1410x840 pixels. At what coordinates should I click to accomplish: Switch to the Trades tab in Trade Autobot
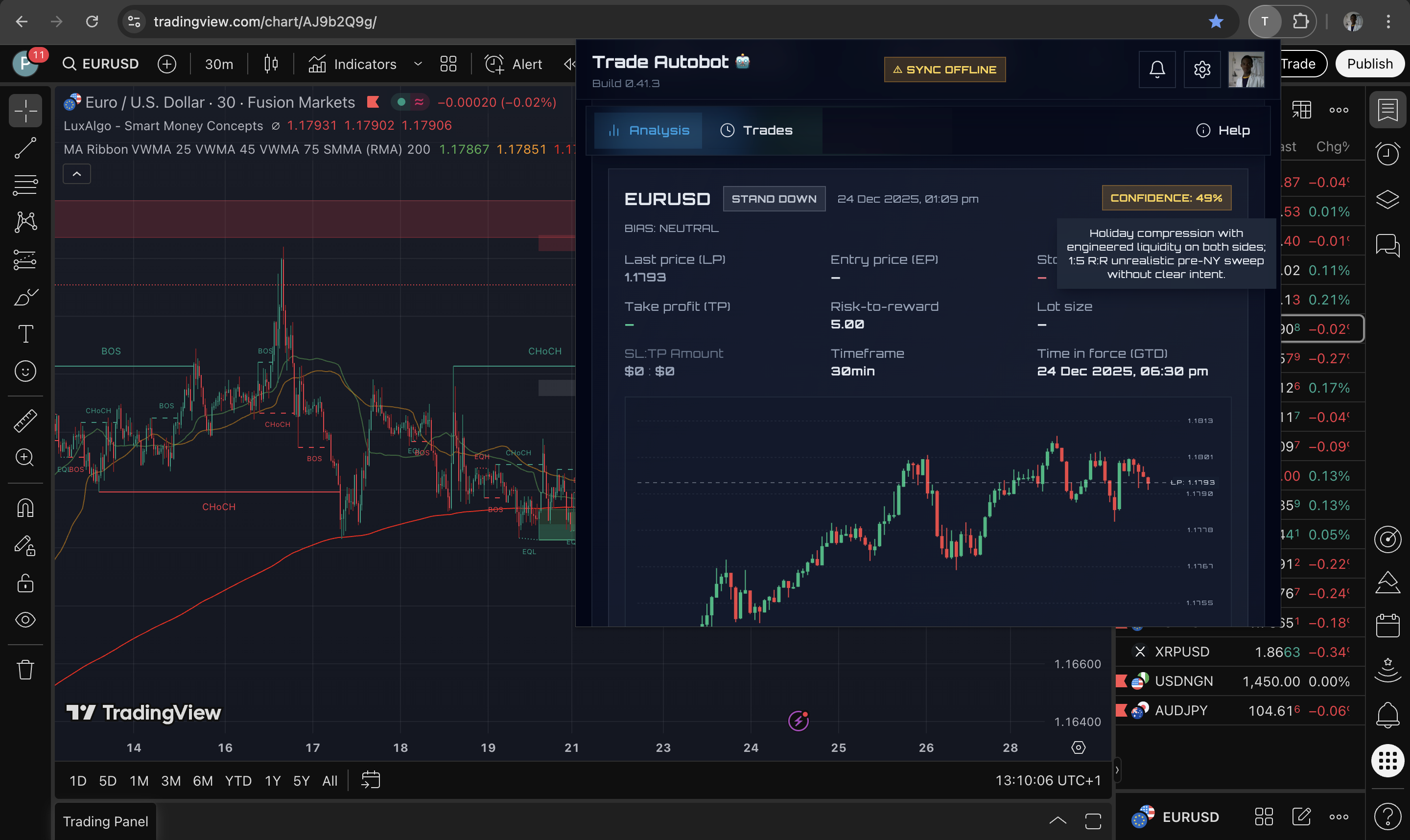click(758, 130)
